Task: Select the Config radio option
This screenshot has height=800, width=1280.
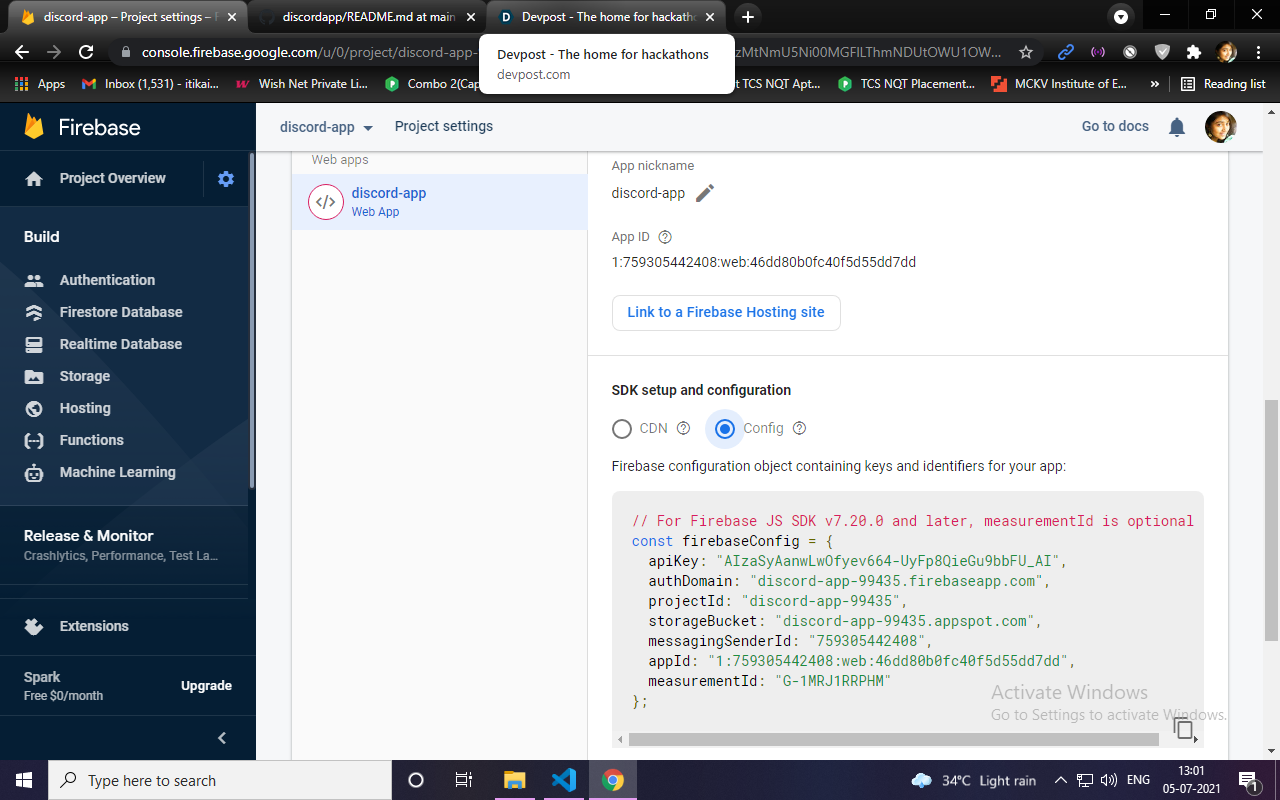Action: 725,429
